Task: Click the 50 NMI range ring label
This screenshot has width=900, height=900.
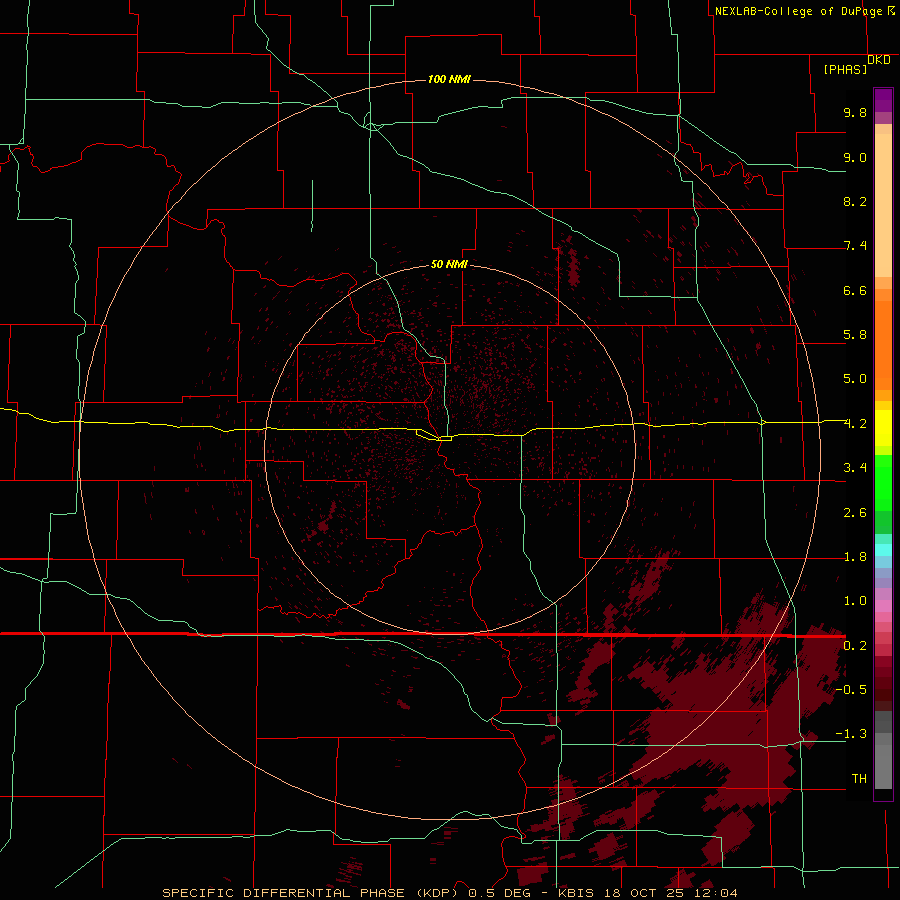Action: tap(449, 264)
